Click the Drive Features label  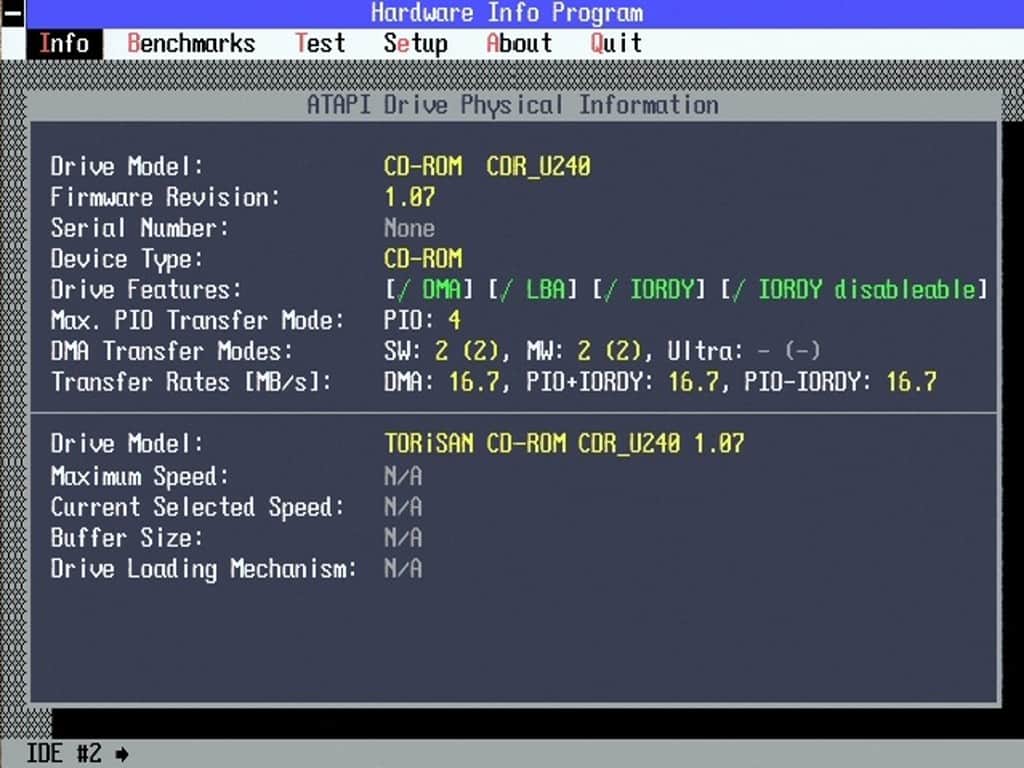click(146, 289)
